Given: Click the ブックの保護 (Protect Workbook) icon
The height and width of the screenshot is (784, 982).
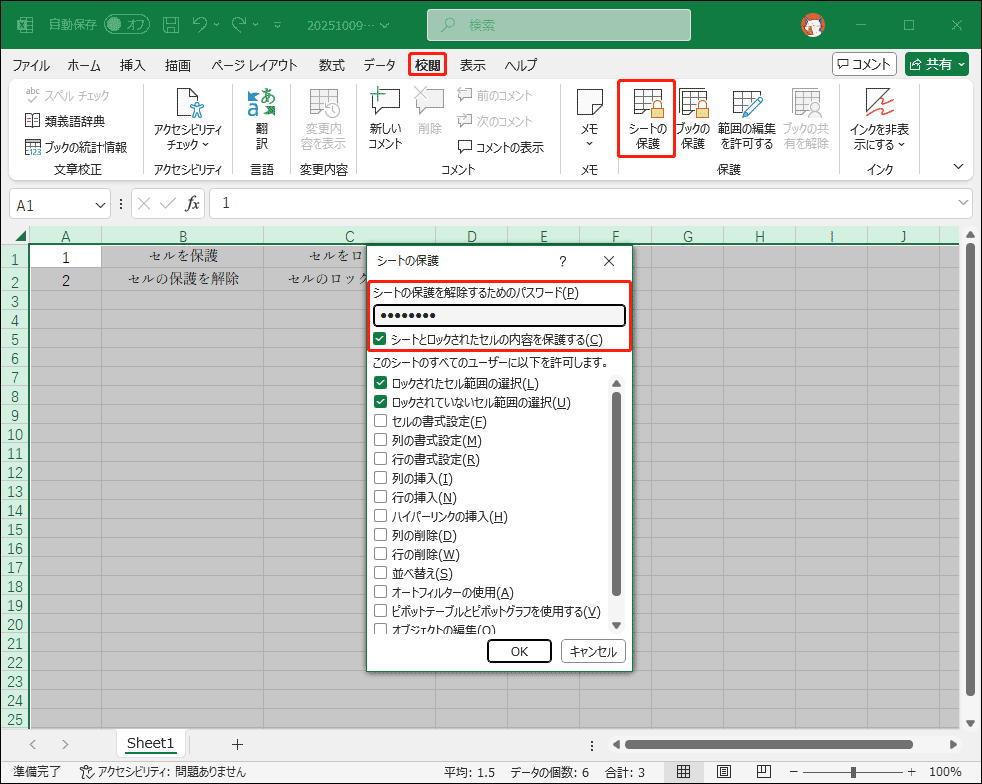Looking at the screenshot, I should [693, 105].
